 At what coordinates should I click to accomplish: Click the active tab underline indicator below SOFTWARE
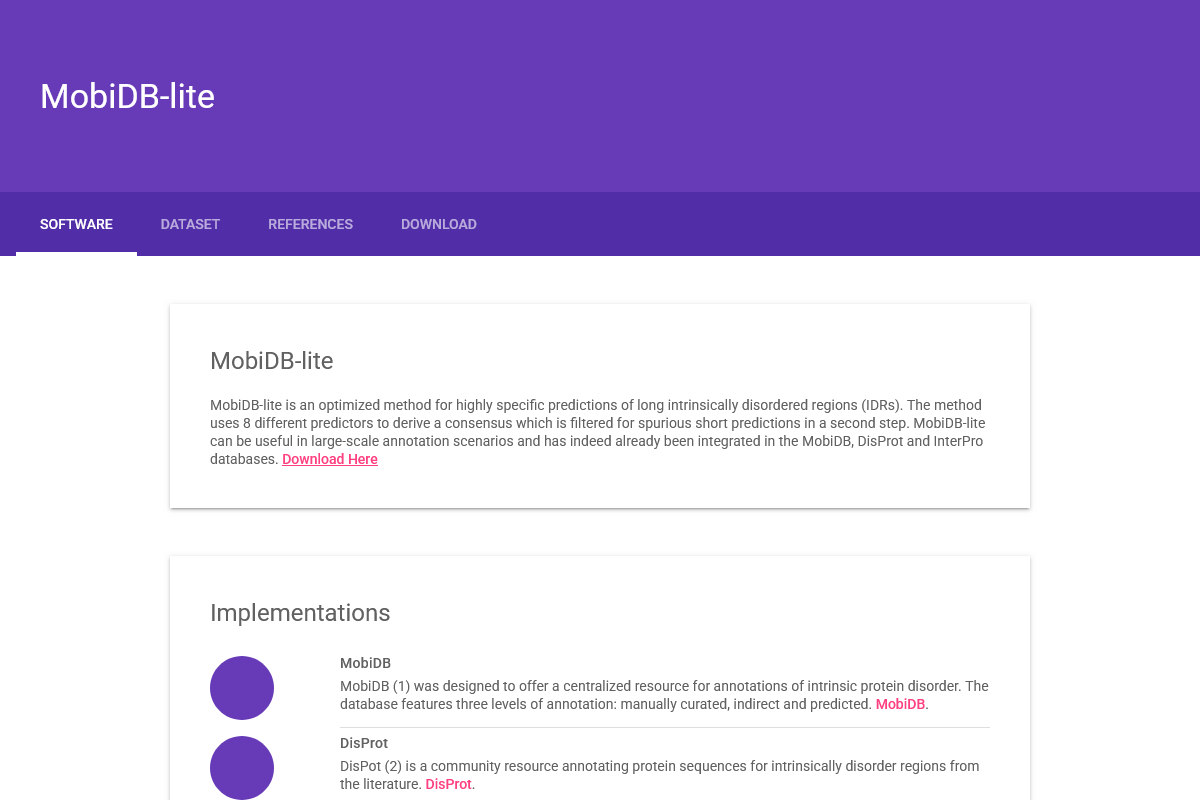click(76, 253)
